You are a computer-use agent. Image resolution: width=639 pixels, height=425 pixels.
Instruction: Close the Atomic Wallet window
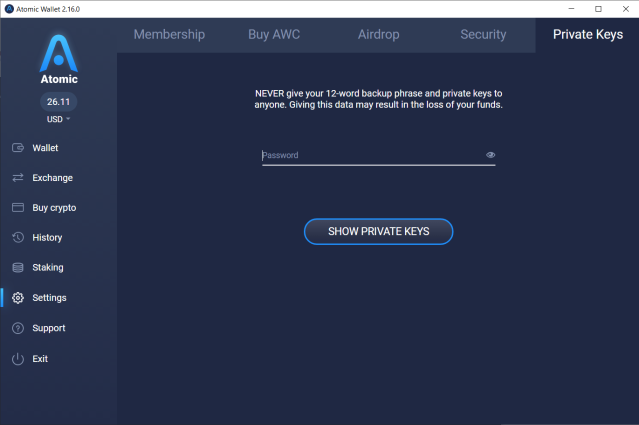[x=626, y=9]
